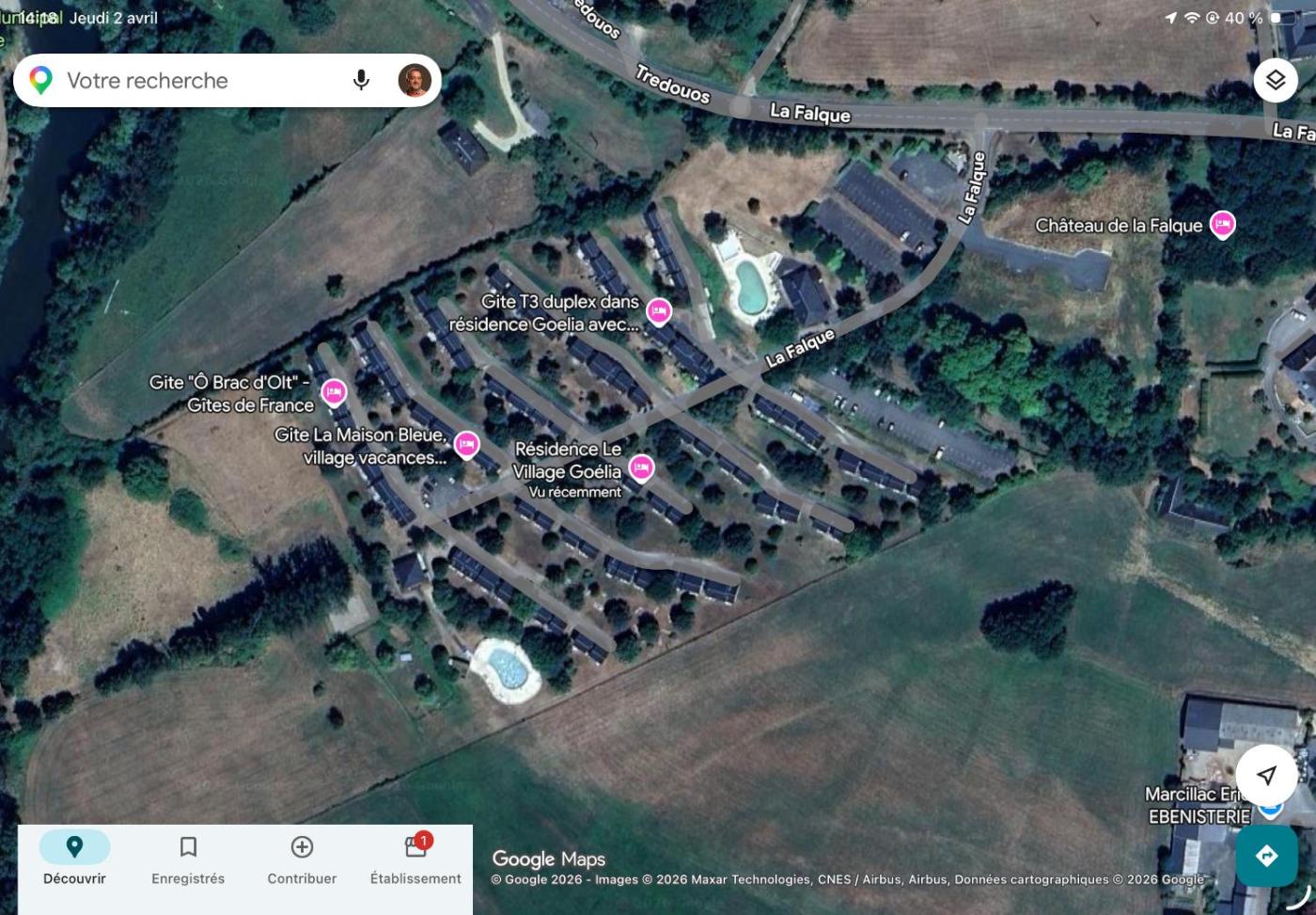Tap the Gîte Ô Brac d'Olt pin

click(334, 392)
